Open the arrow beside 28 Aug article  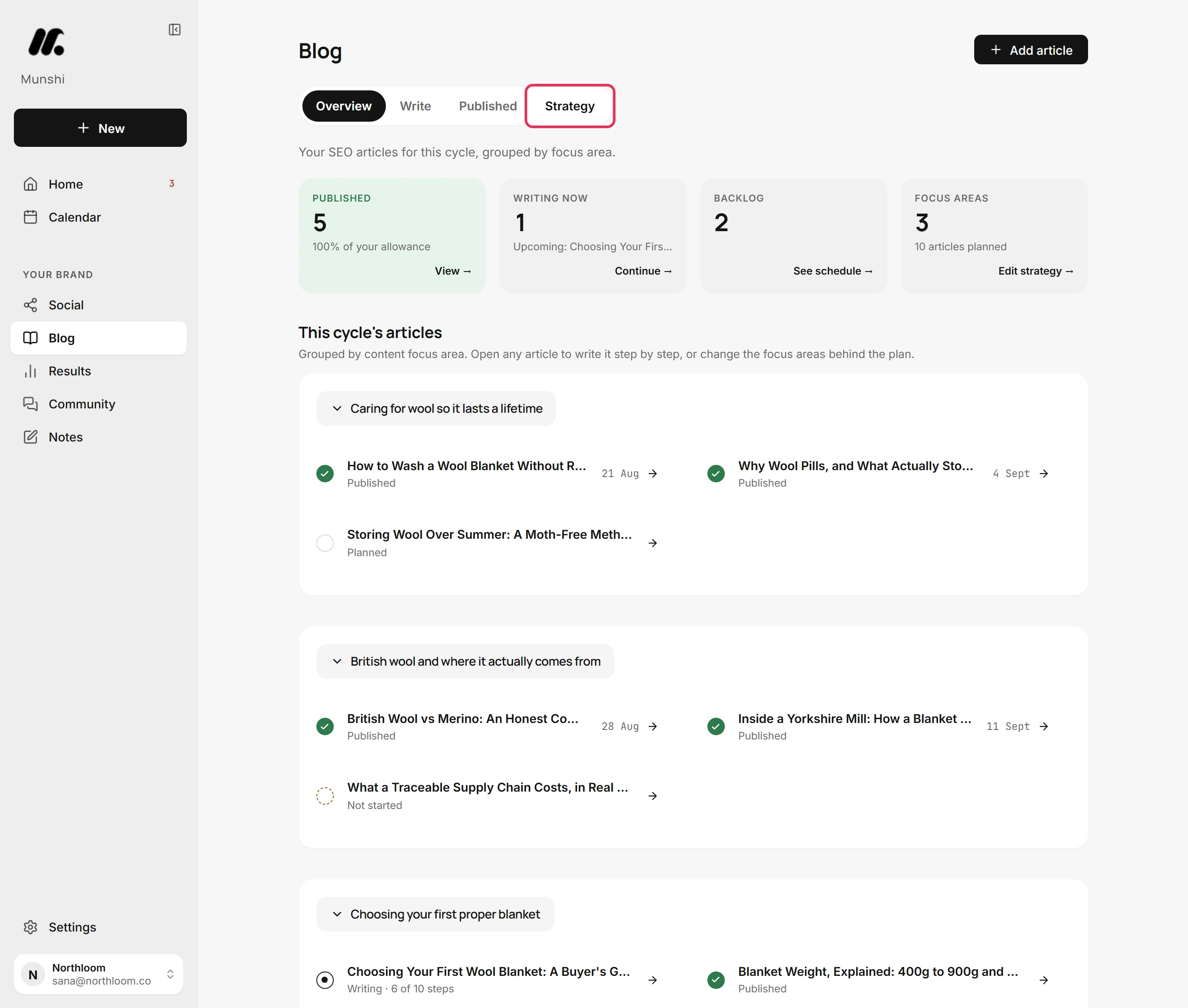[653, 726]
